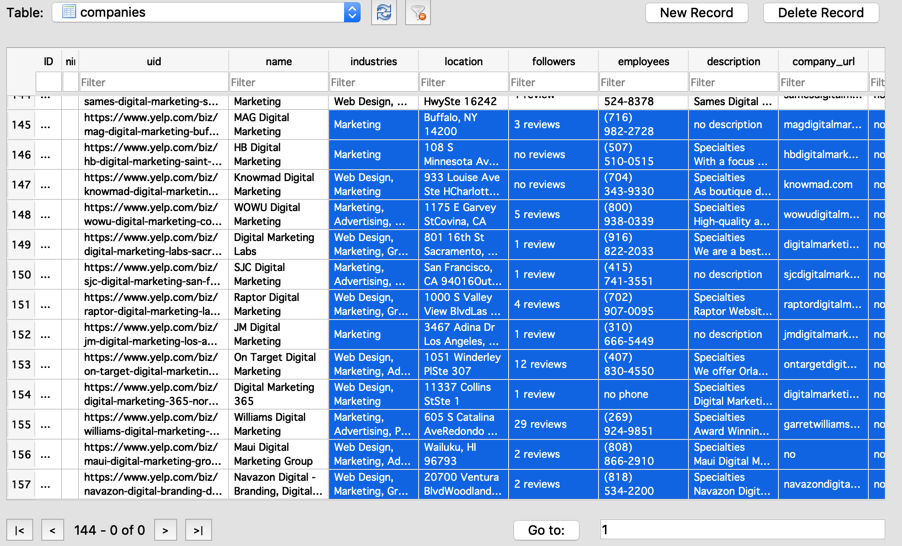Click the no phone employees cell
Viewport: 902px width, 546px height.
(x=643, y=394)
